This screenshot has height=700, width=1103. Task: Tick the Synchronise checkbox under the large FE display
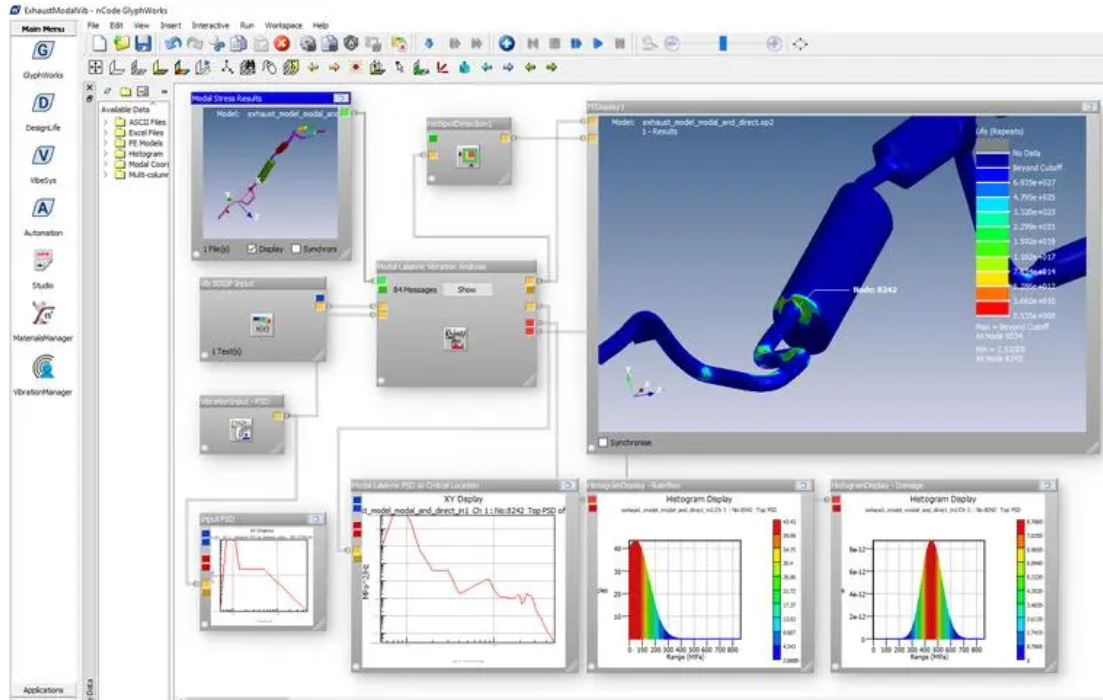tap(603, 443)
